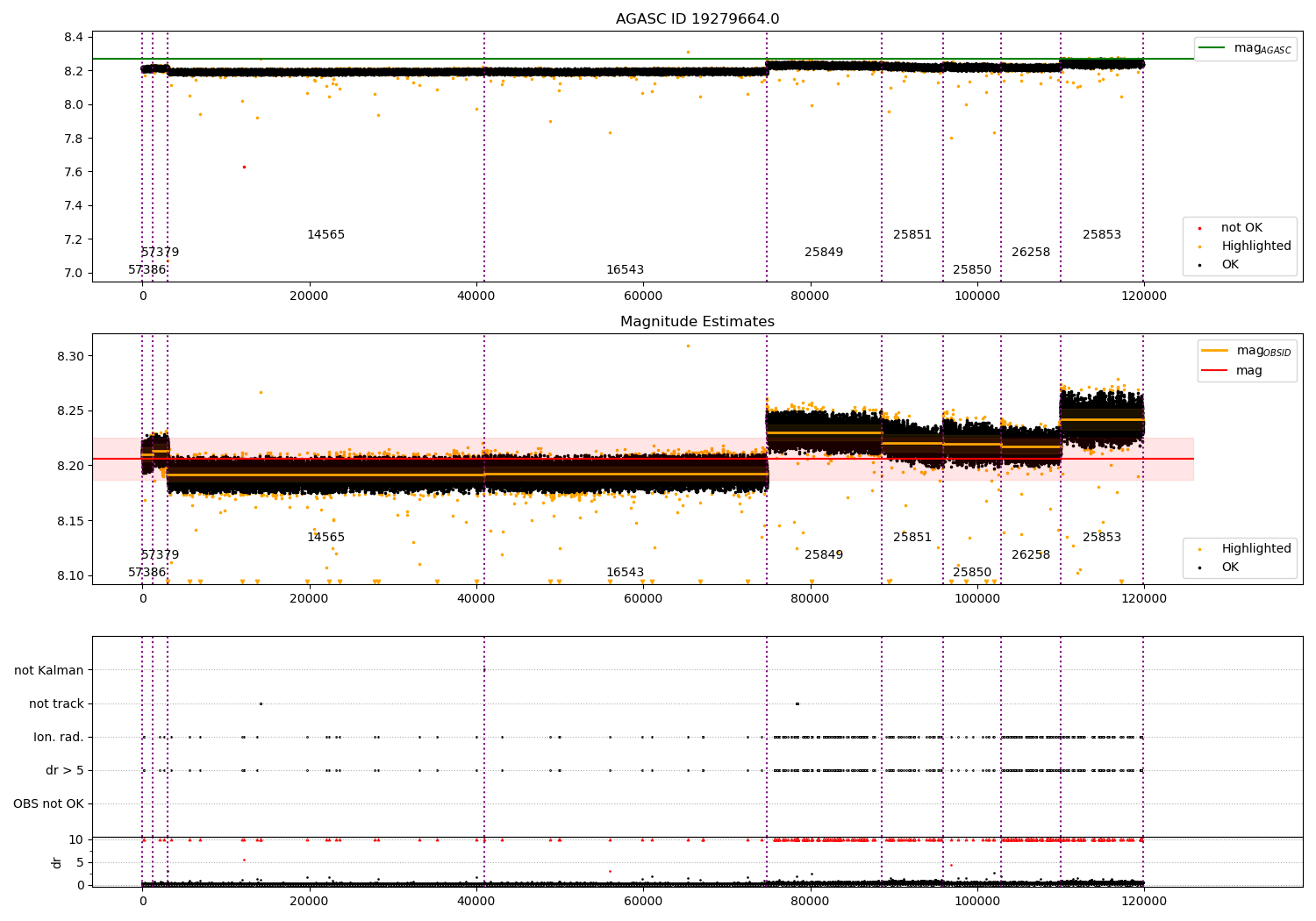This screenshot has width=1316, height=921.
Task: Click the orange outlier point above 8.30
Action: coord(688,346)
